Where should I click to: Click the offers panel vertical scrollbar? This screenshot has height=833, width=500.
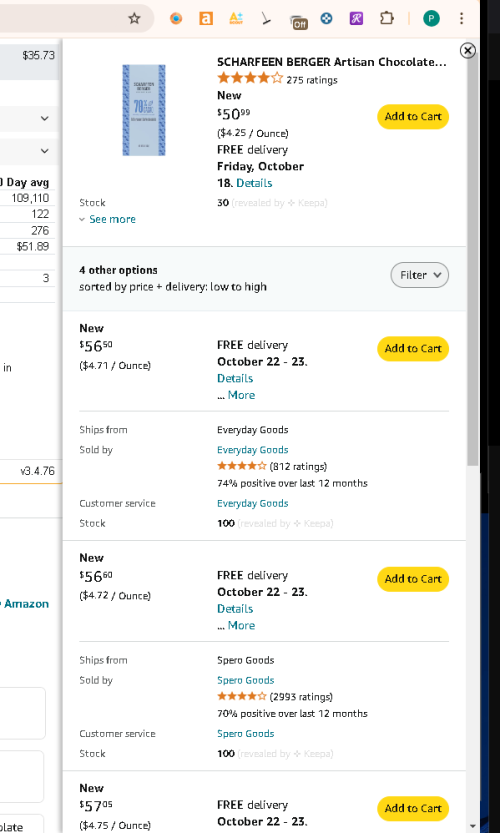[472, 260]
